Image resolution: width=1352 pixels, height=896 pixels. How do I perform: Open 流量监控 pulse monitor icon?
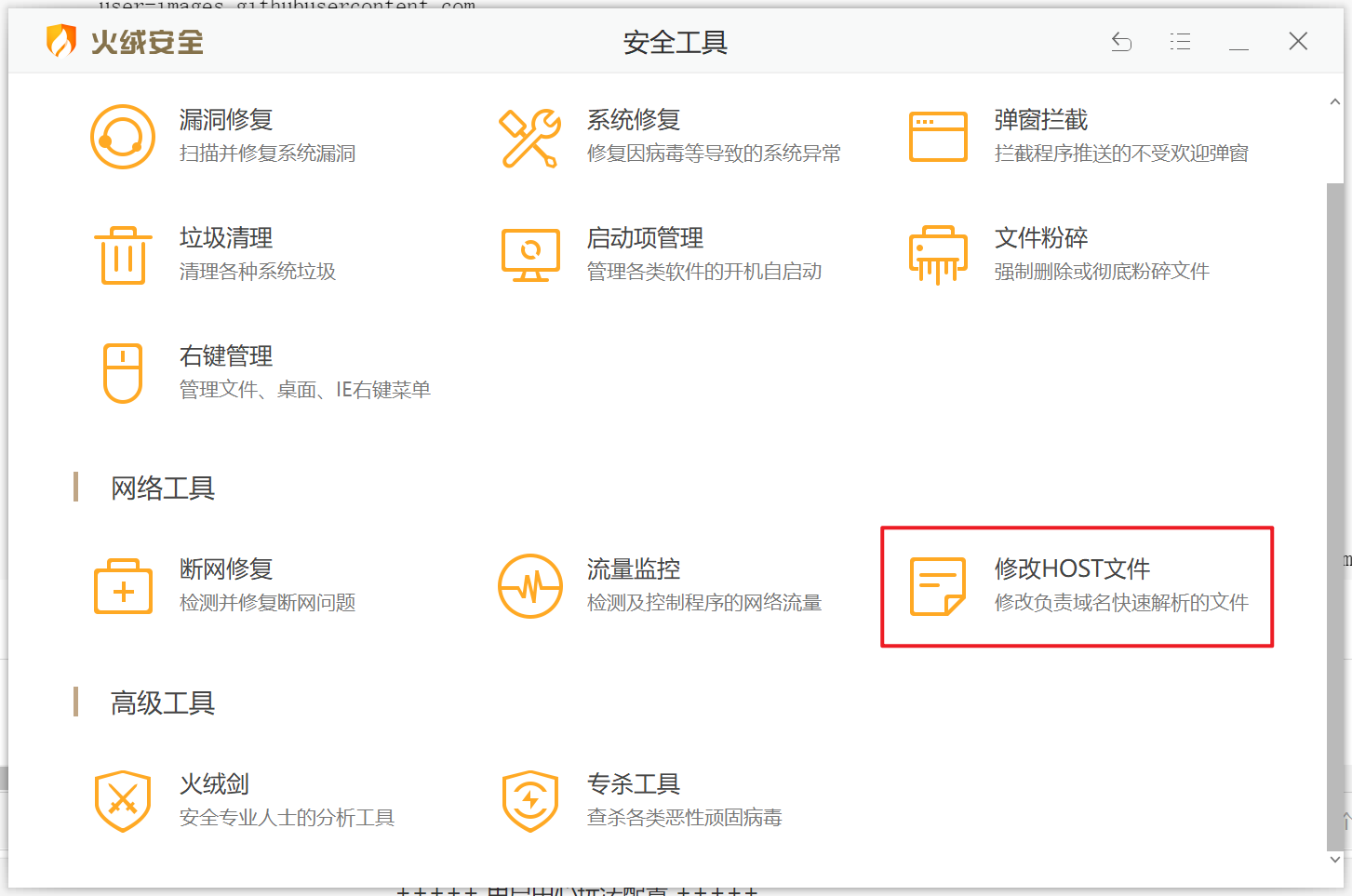coord(530,586)
